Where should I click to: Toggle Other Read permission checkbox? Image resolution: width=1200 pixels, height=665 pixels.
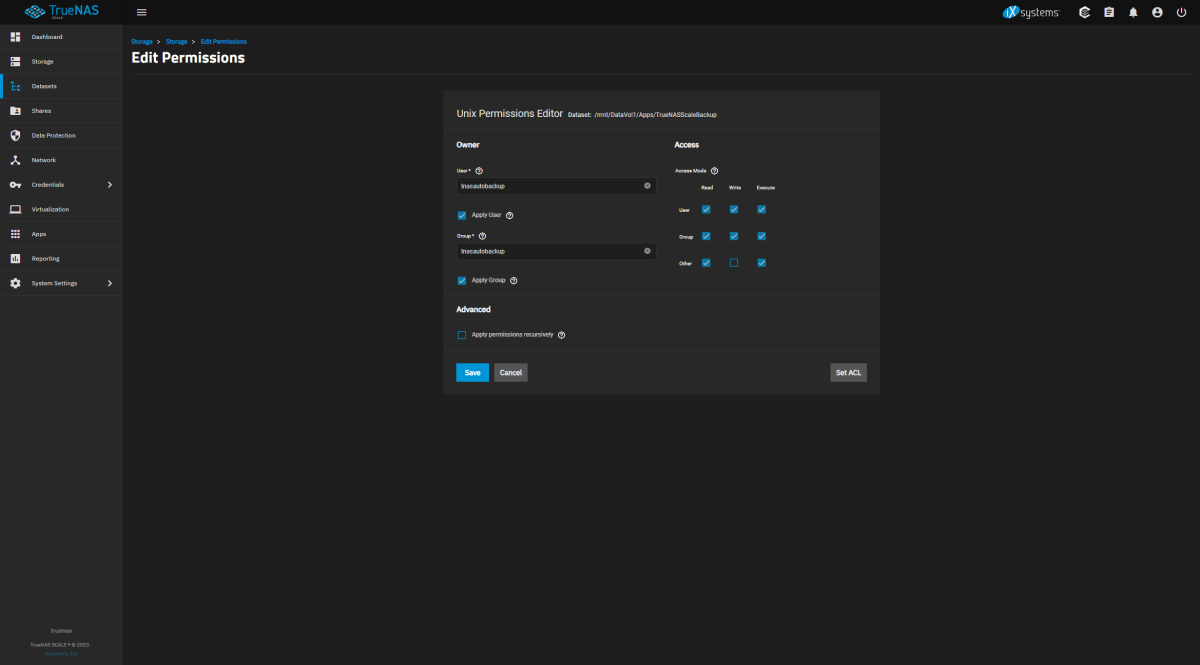[x=706, y=263]
